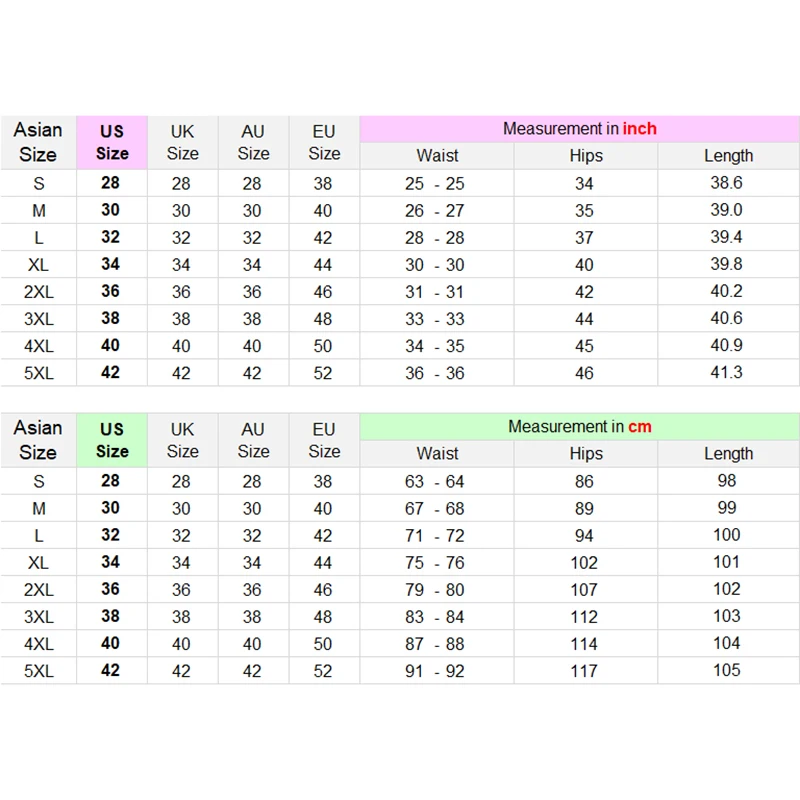Click the 38.6 length value
The width and height of the screenshot is (800, 800).
coord(727,183)
